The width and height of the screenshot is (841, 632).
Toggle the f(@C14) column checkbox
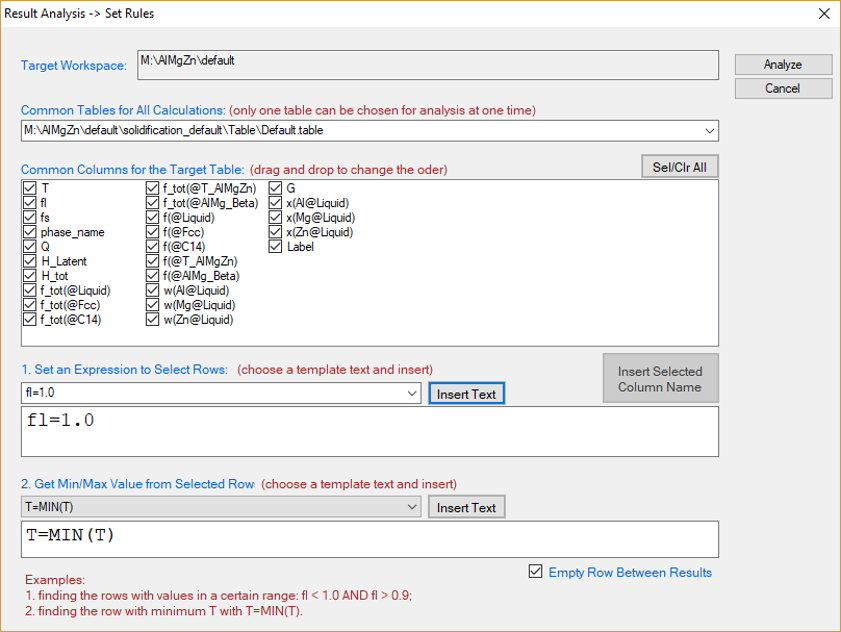click(152, 246)
